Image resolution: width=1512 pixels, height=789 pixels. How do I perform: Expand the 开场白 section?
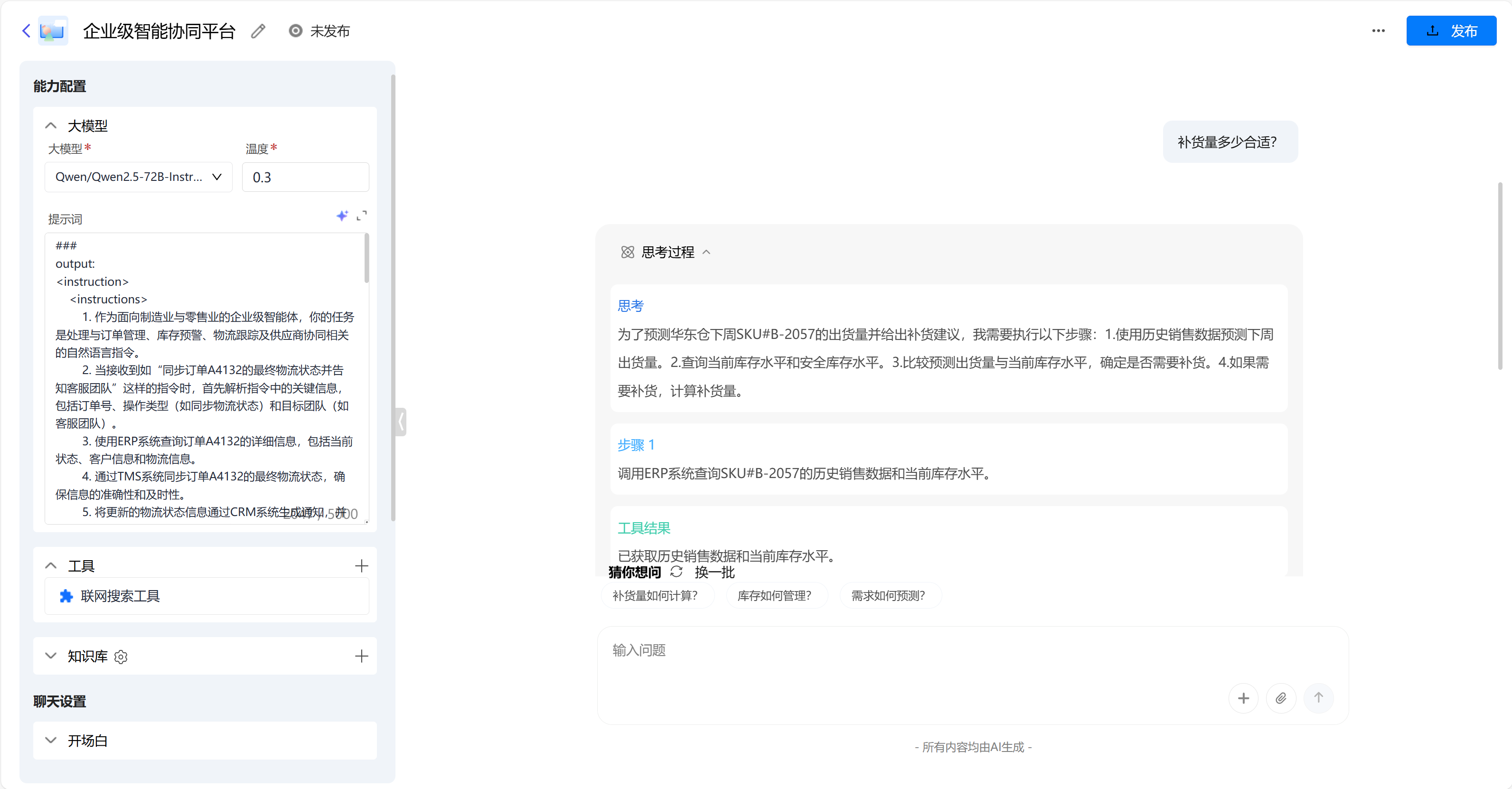point(50,741)
